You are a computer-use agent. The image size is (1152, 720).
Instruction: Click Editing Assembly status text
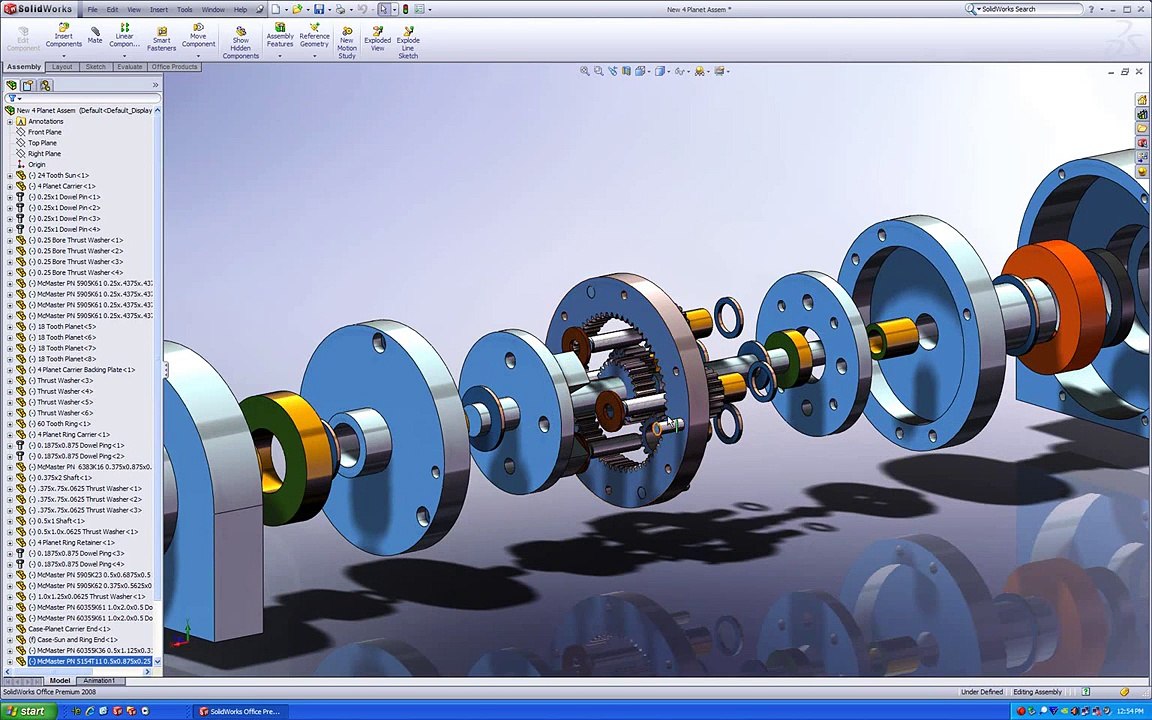click(1037, 692)
